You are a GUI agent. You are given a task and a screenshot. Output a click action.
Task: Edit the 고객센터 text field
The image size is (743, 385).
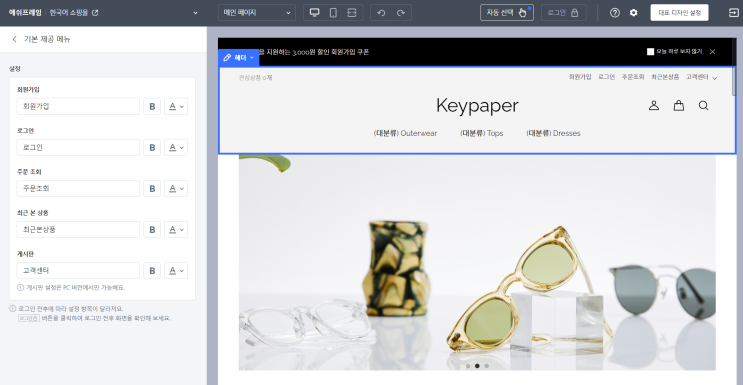coord(78,270)
